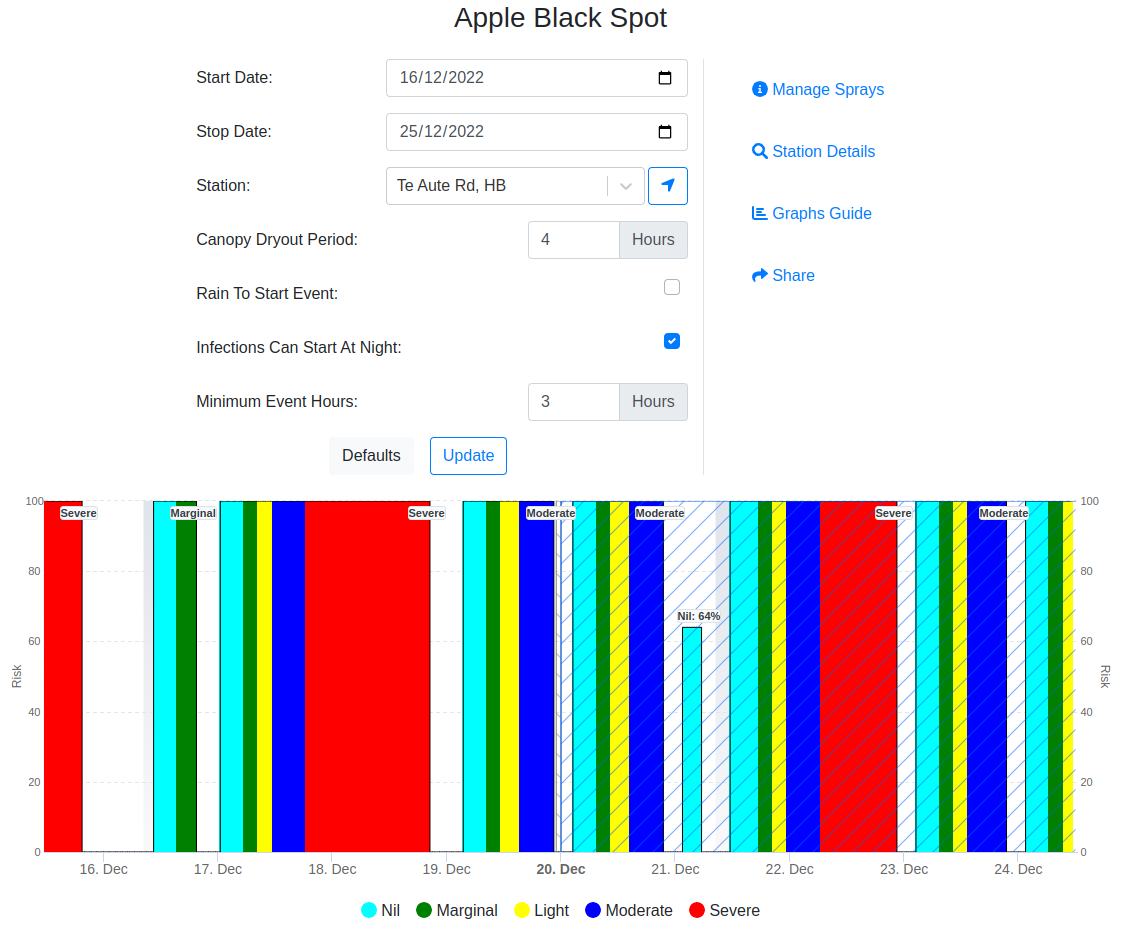1123x931 pixels.
Task: Click the Minimum Event Hours input
Action: tap(574, 402)
